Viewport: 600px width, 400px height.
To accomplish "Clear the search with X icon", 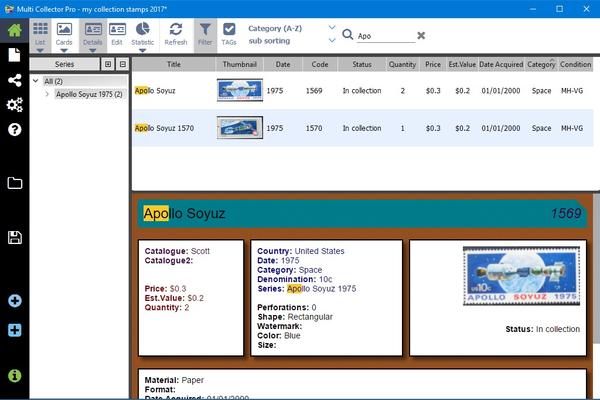I will 421,36.
